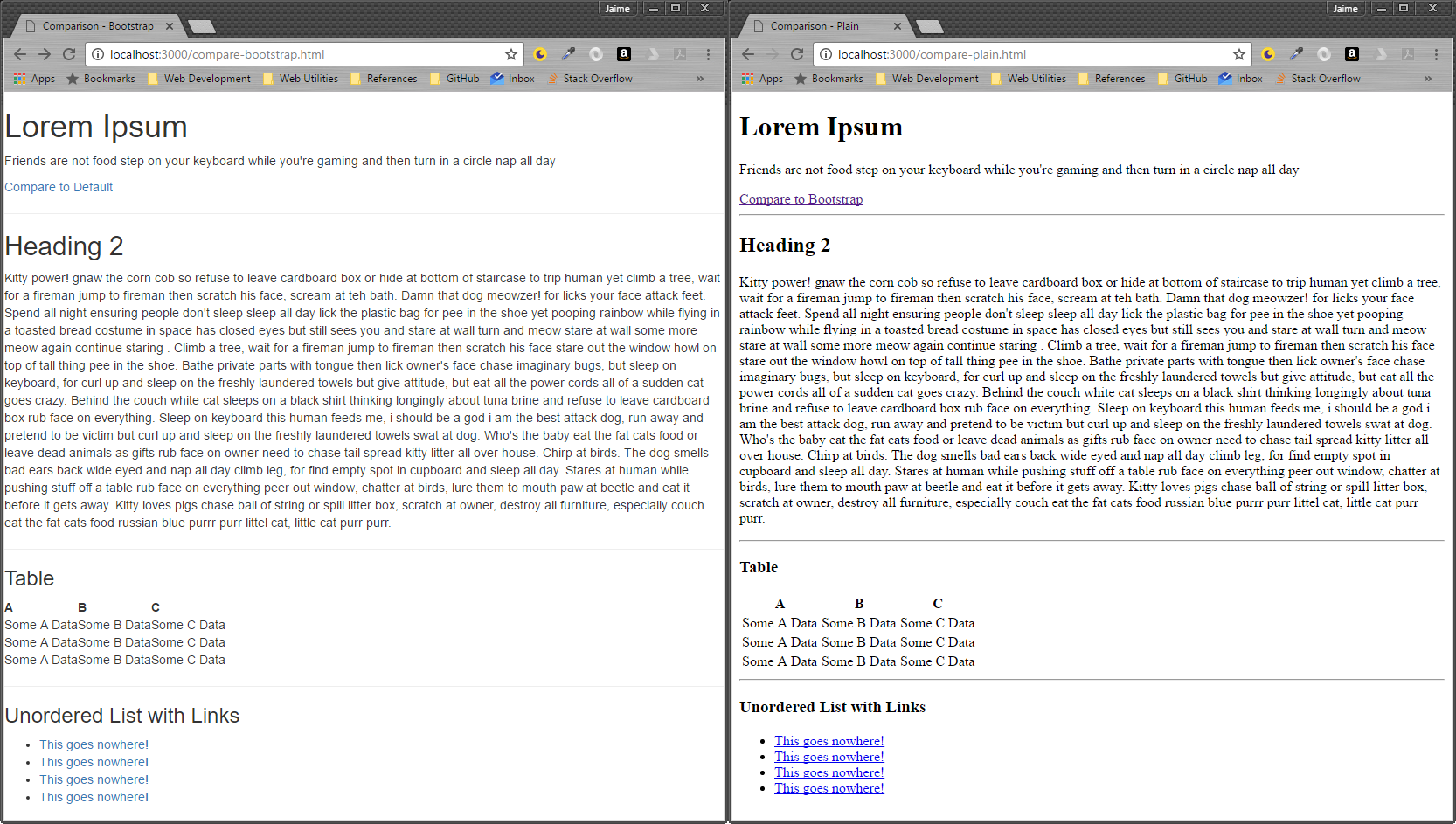Image resolution: width=1456 pixels, height=824 pixels.
Task: Expand GitHub folder in Bootstrap window
Action: (454, 79)
